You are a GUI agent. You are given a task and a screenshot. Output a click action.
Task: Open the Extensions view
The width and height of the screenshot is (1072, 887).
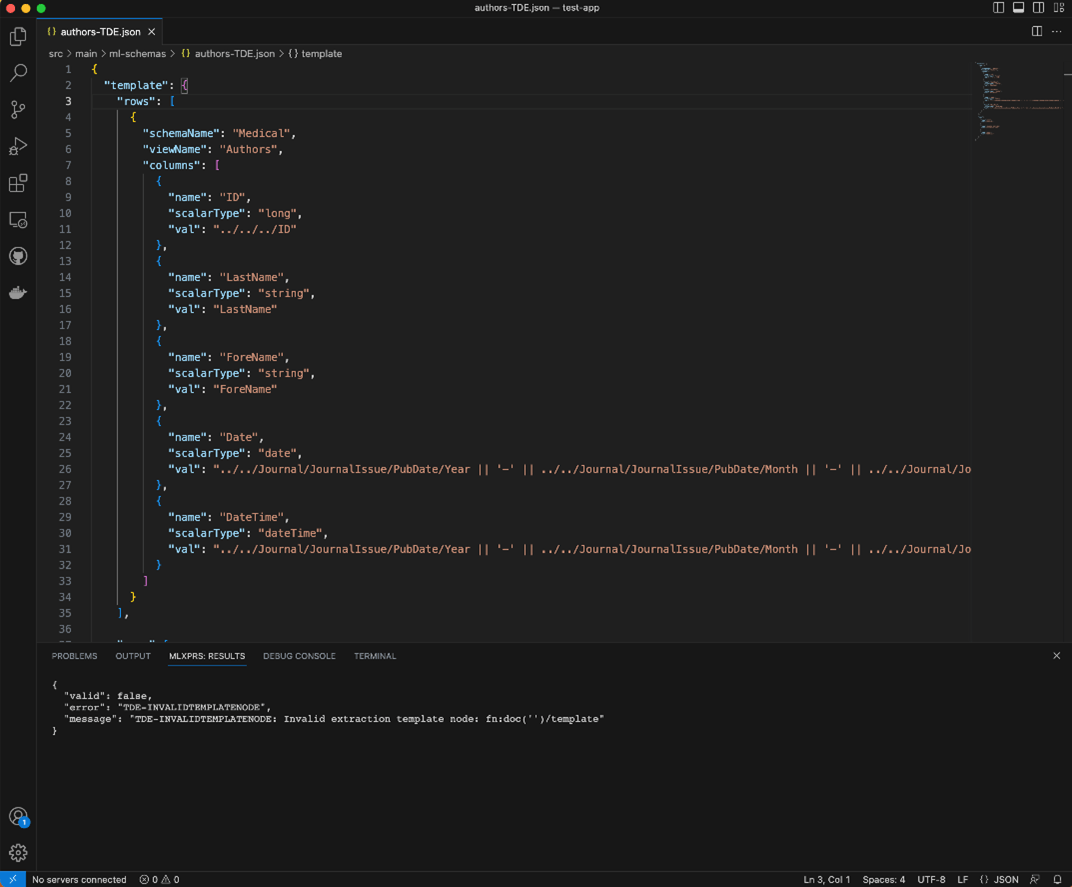(18, 184)
